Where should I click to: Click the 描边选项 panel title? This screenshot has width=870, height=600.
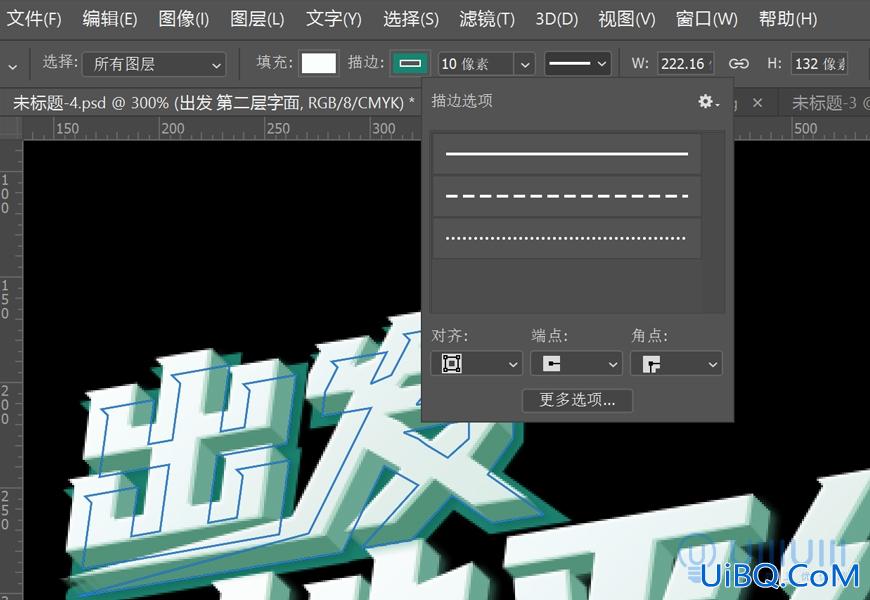pyautogui.click(x=462, y=101)
